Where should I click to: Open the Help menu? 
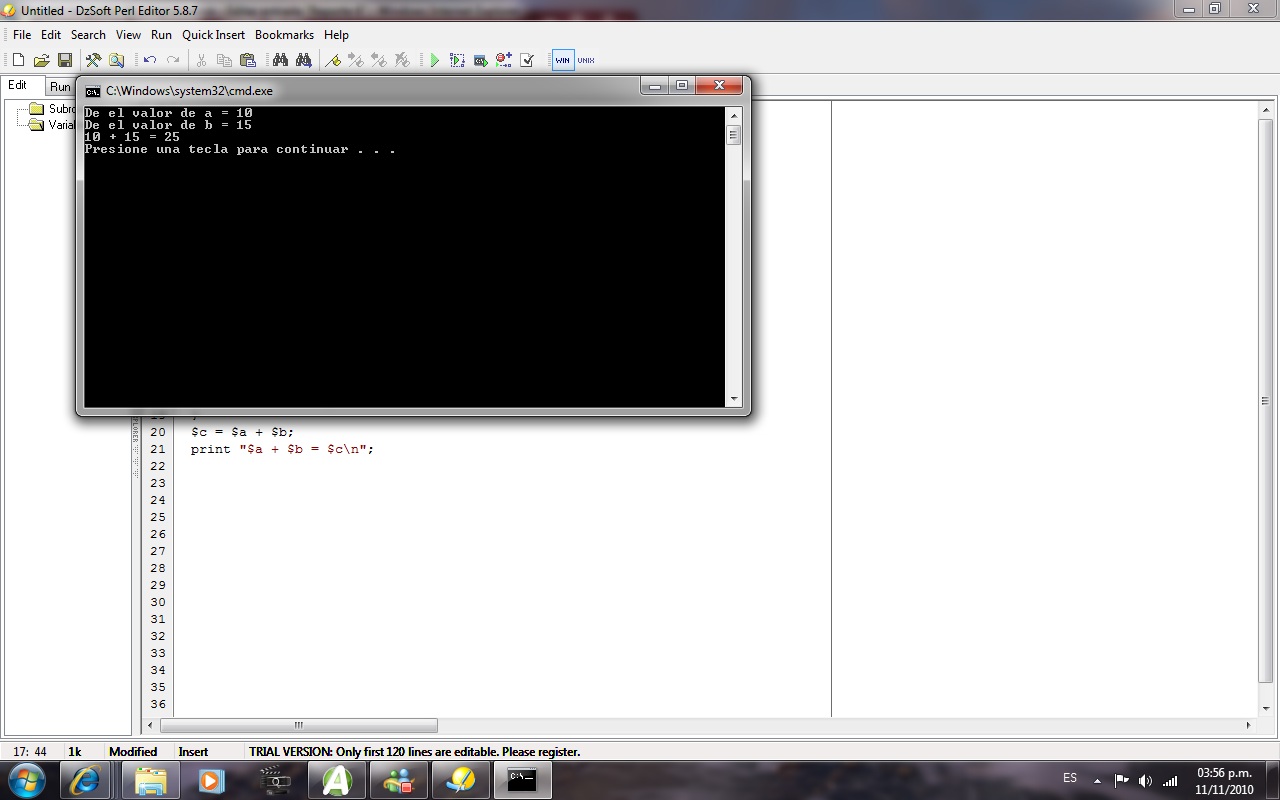(x=336, y=35)
